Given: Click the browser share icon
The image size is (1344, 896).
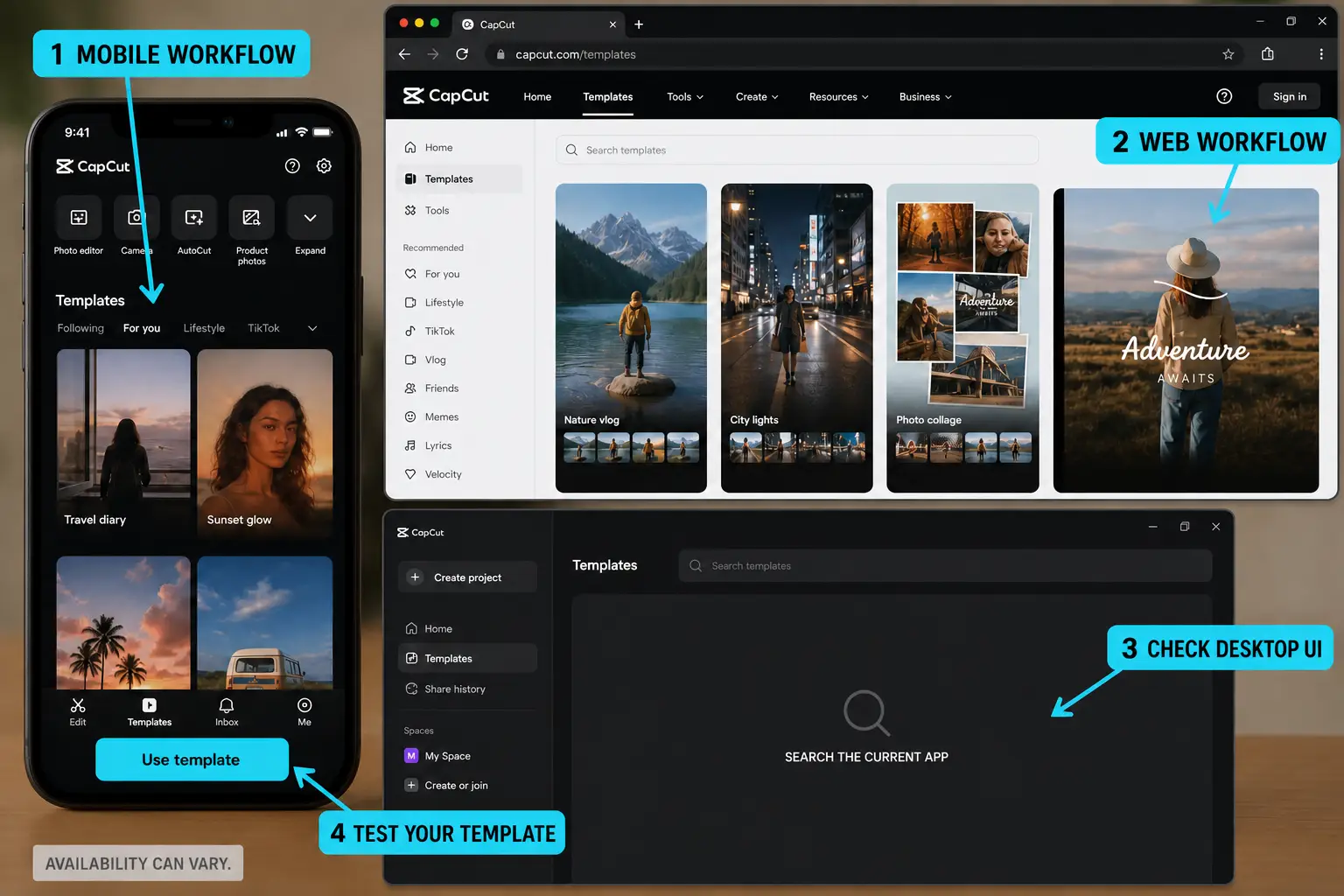Looking at the screenshot, I should 1267,54.
